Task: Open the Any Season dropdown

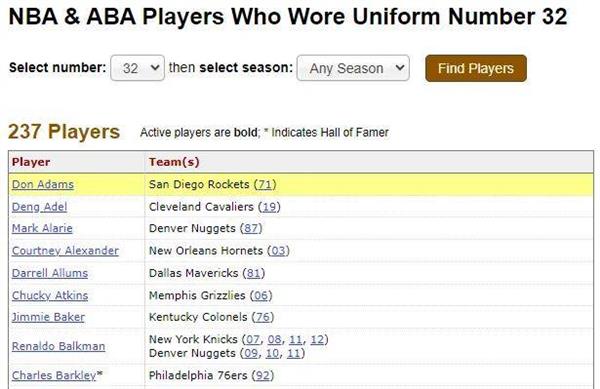Action: tap(353, 68)
